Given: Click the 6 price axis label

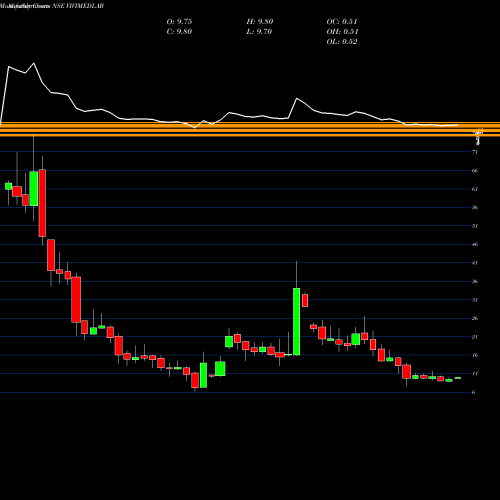Looking at the screenshot, I should 474,392.
